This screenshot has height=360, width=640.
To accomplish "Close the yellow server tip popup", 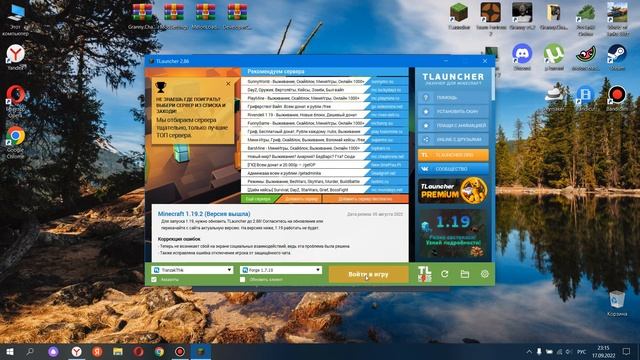I will click(x=228, y=83).
